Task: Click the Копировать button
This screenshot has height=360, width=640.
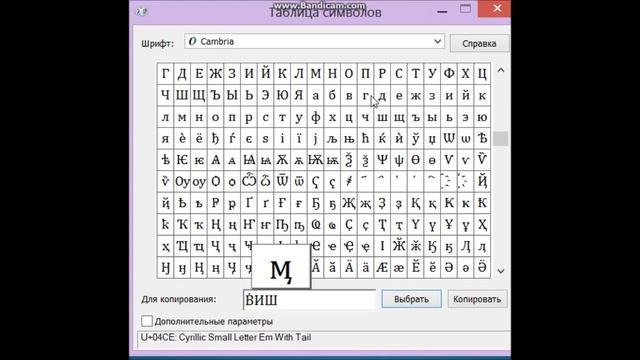Action: pyautogui.click(x=477, y=299)
